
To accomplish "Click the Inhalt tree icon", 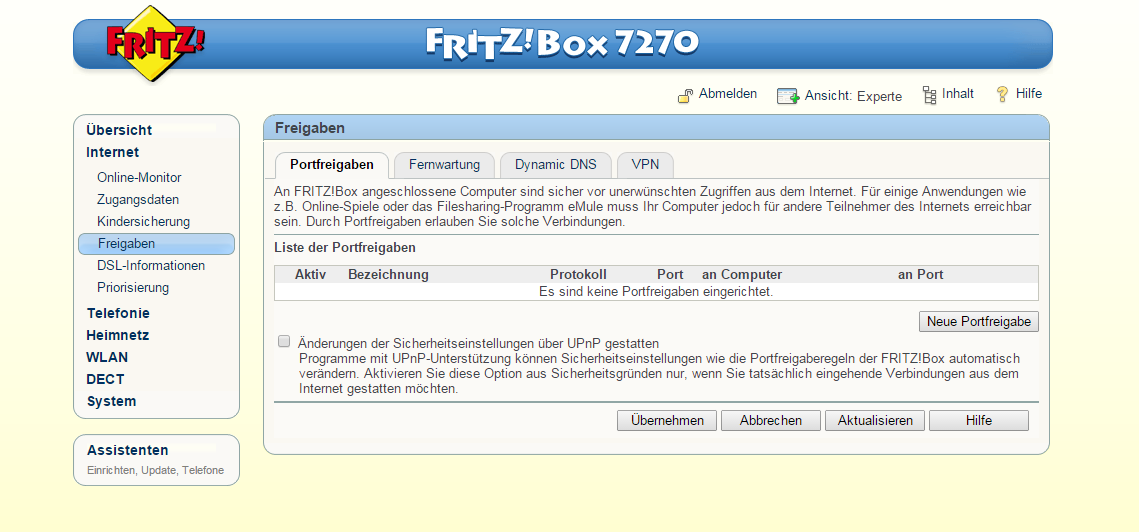I will 929,94.
